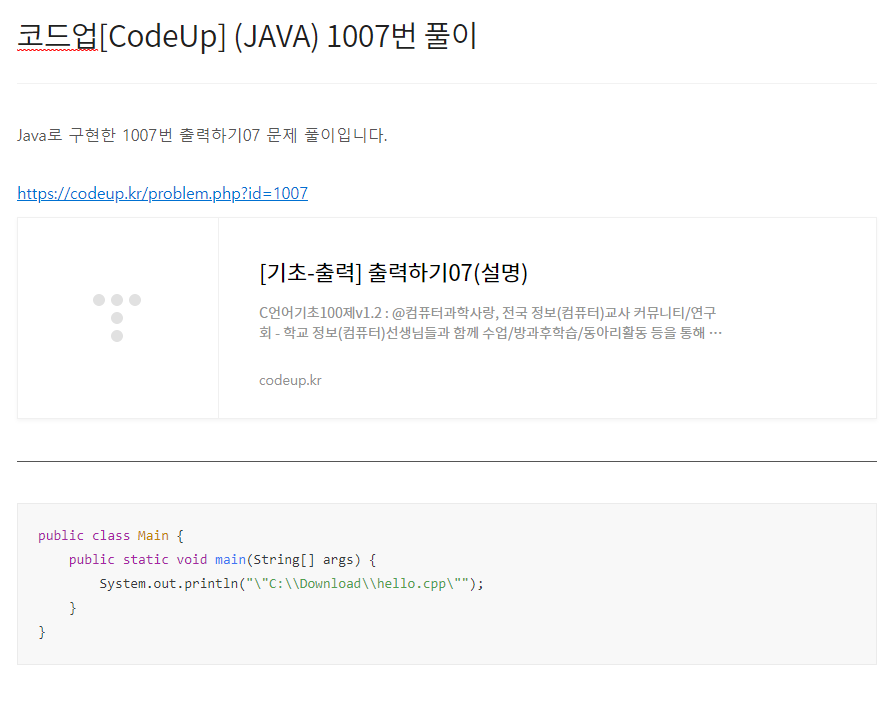Viewport: 890px width, 705px height.
Task: Click the 'String[] args' parameter in code
Action: click(x=303, y=560)
